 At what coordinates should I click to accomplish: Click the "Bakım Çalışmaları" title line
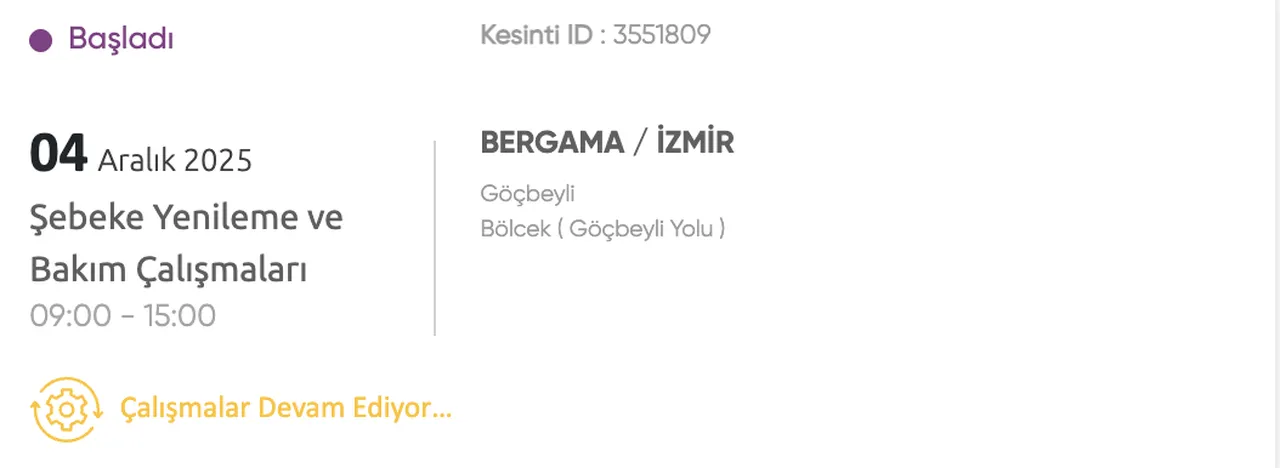pyautogui.click(x=168, y=269)
